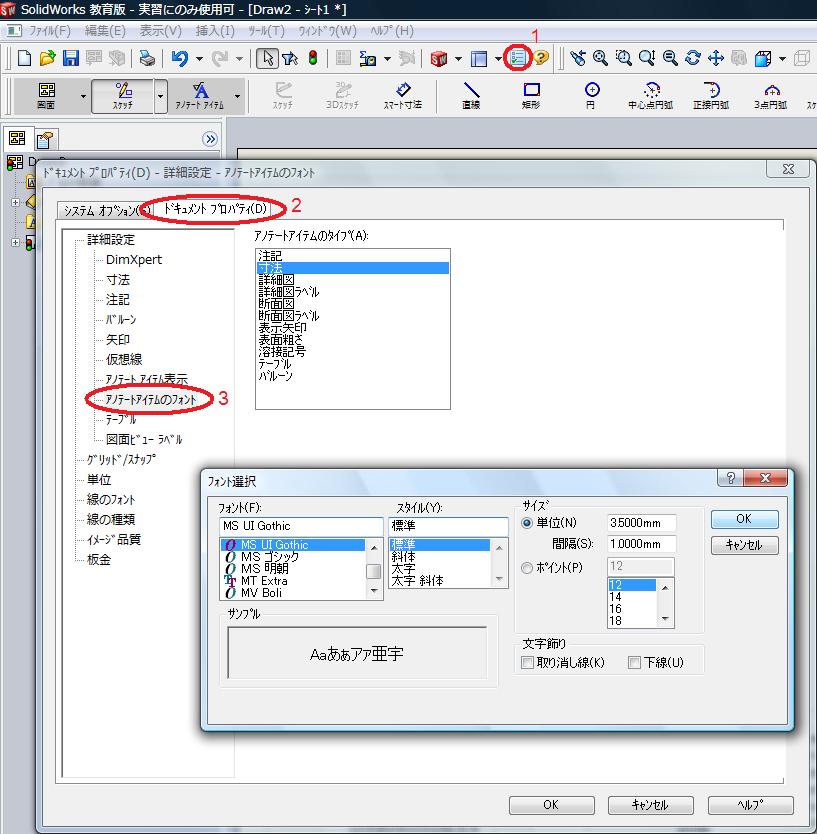817x834 pixels.
Task: Select 線のフォント in settings tree
Action: point(111,499)
